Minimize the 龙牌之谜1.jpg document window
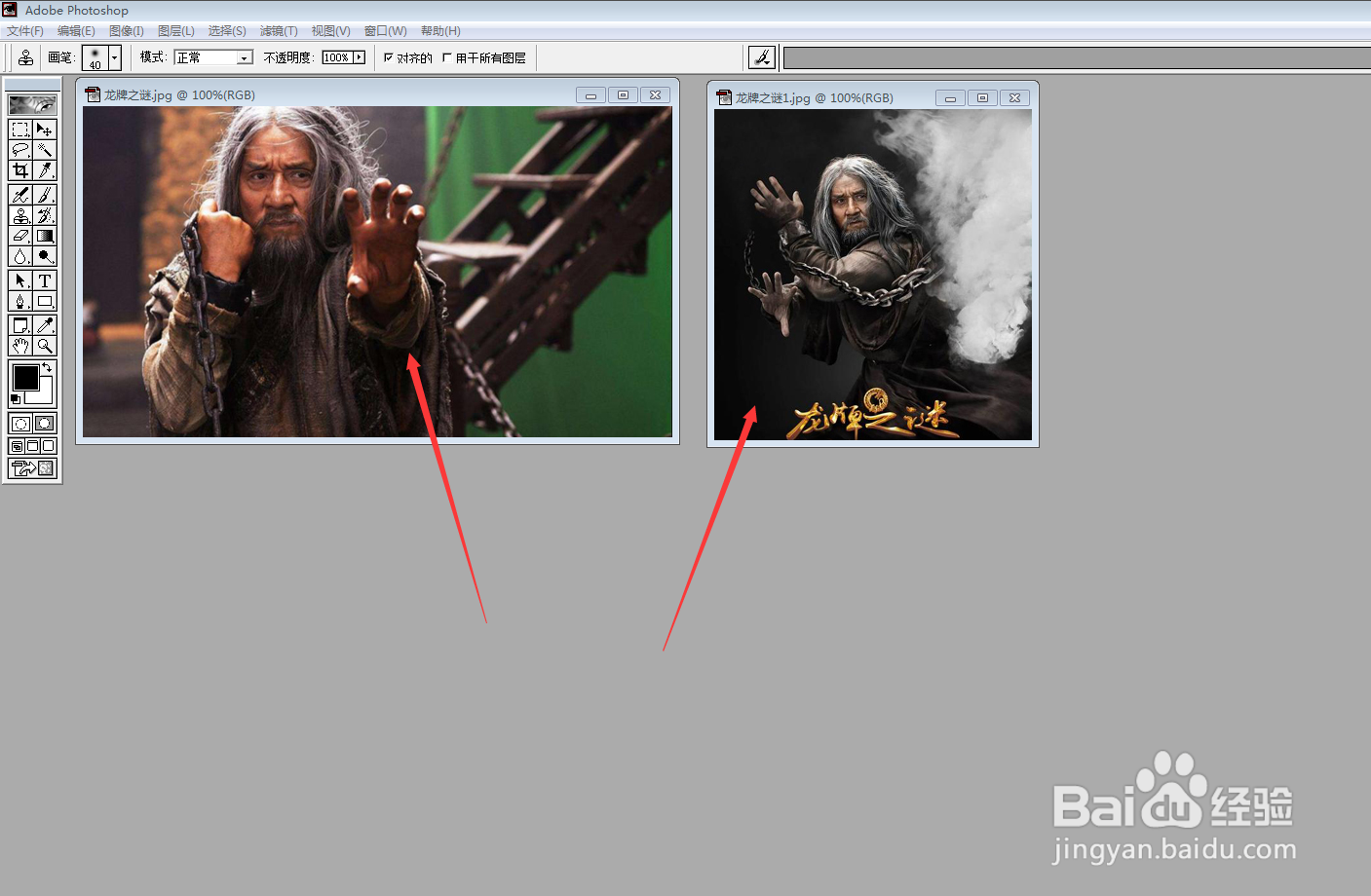Image resolution: width=1371 pixels, height=896 pixels. tap(950, 98)
